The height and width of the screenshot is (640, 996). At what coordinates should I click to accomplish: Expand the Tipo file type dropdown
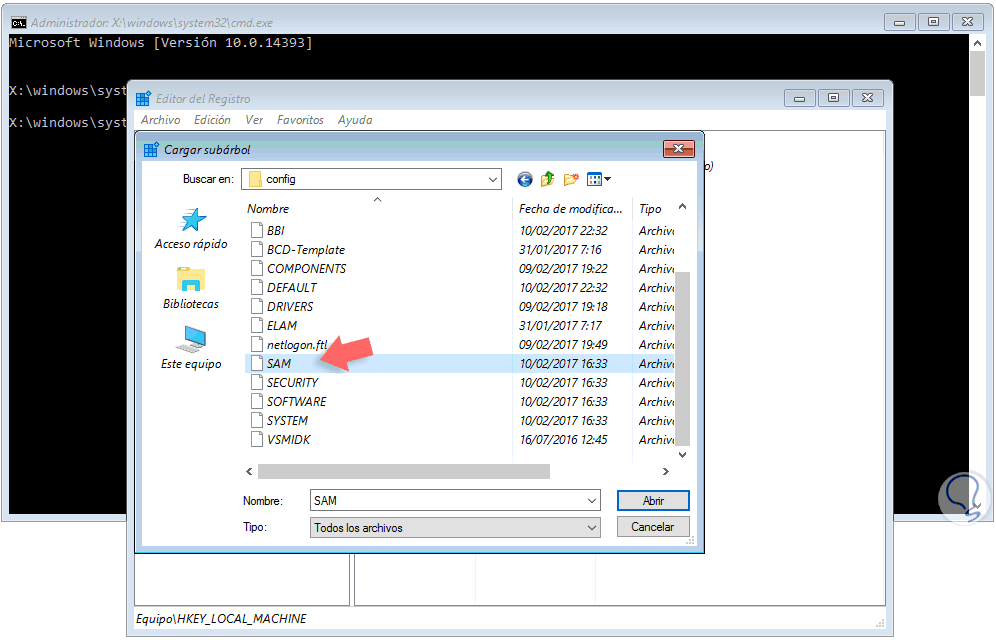pyautogui.click(x=591, y=528)
